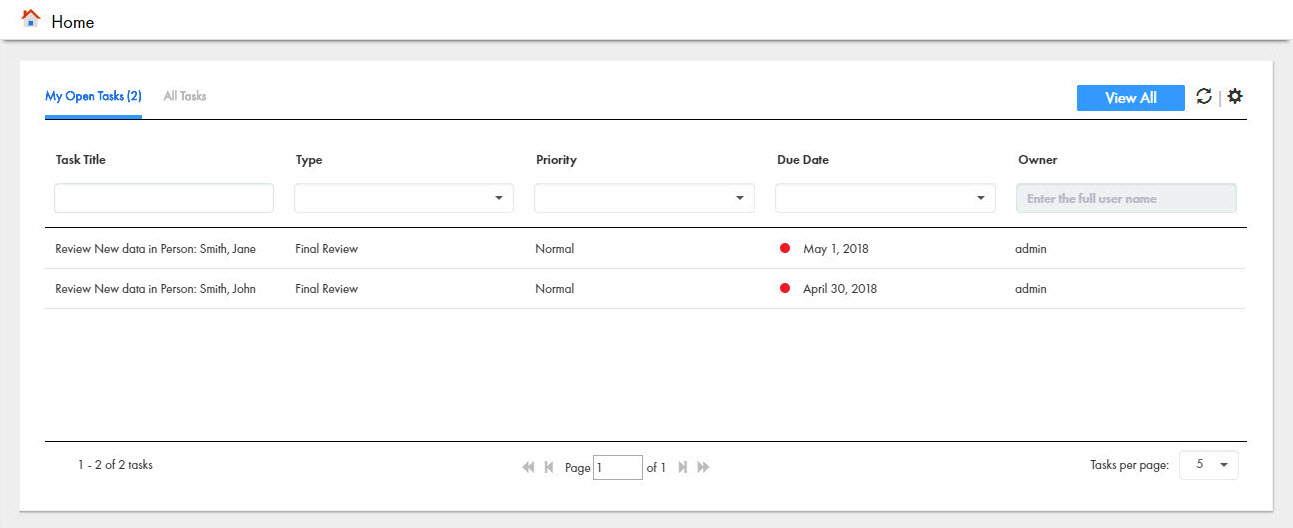This screenshot has height=528, width=1293.
Task: Open task for Smith, John
Action: (156, 288)
